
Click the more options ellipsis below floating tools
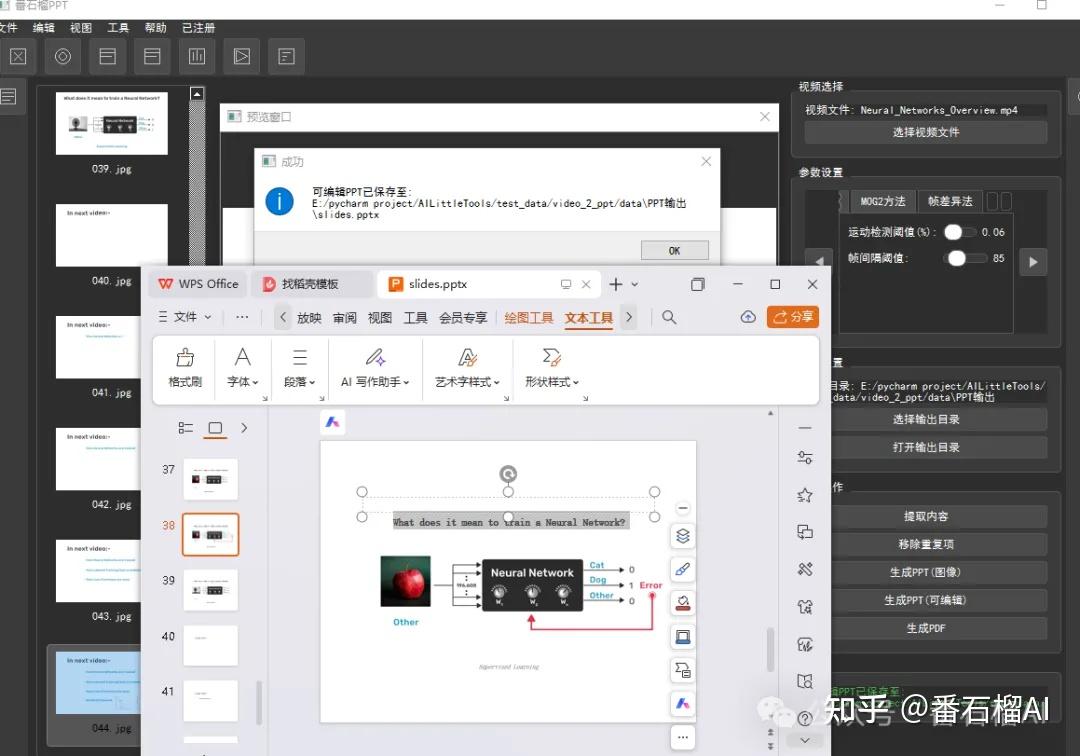pyautogui.click(x=683, y=737)
